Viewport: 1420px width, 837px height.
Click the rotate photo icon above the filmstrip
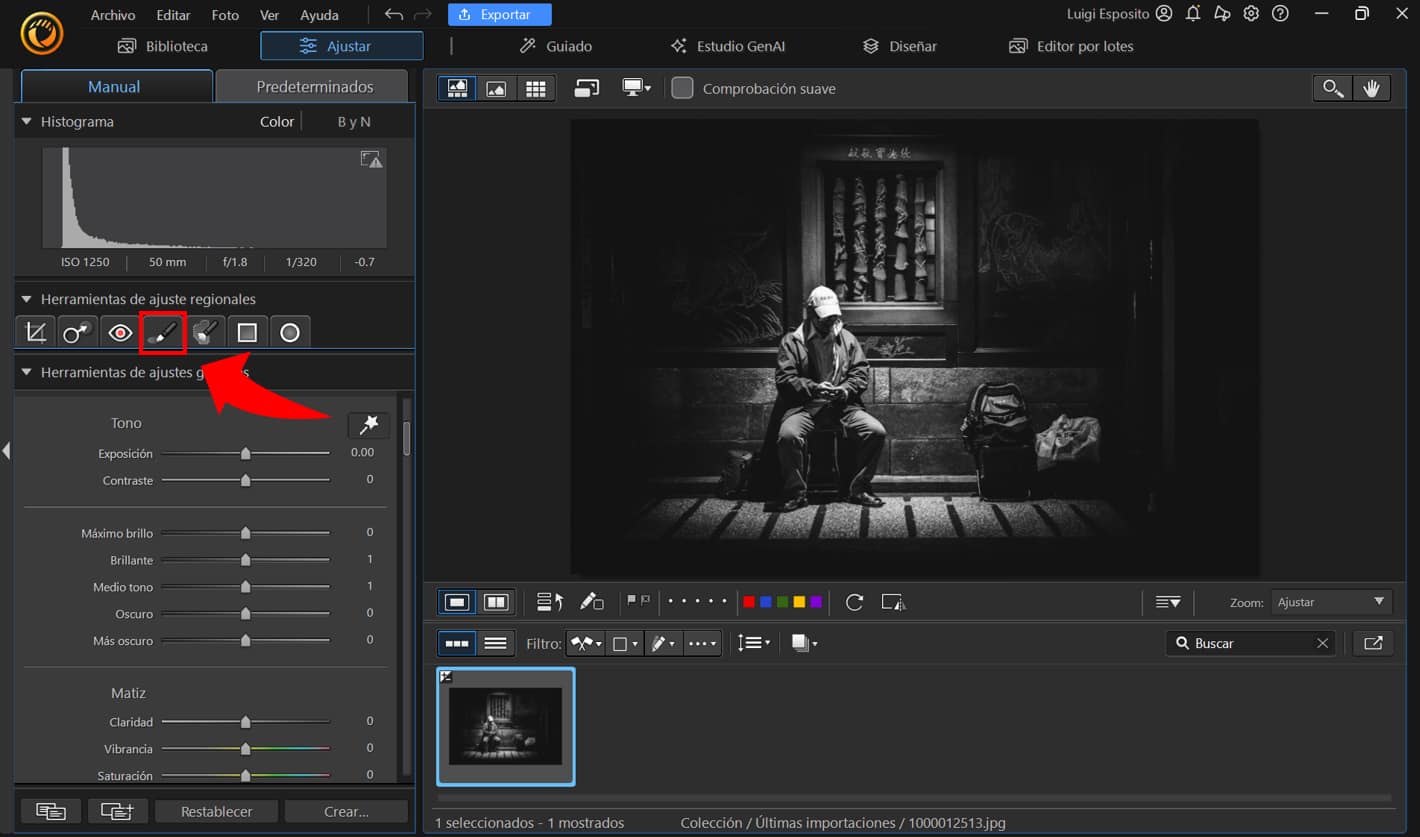pyautogui.click(x=854, y=602)
